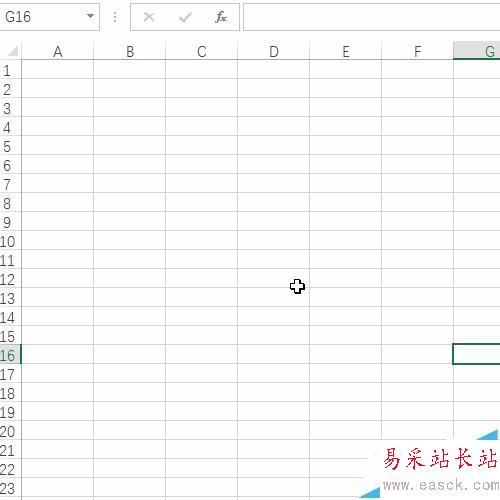The height and width of the screenshot is (500, 500).
Task: Click cell A1
Action: point(58,70)
